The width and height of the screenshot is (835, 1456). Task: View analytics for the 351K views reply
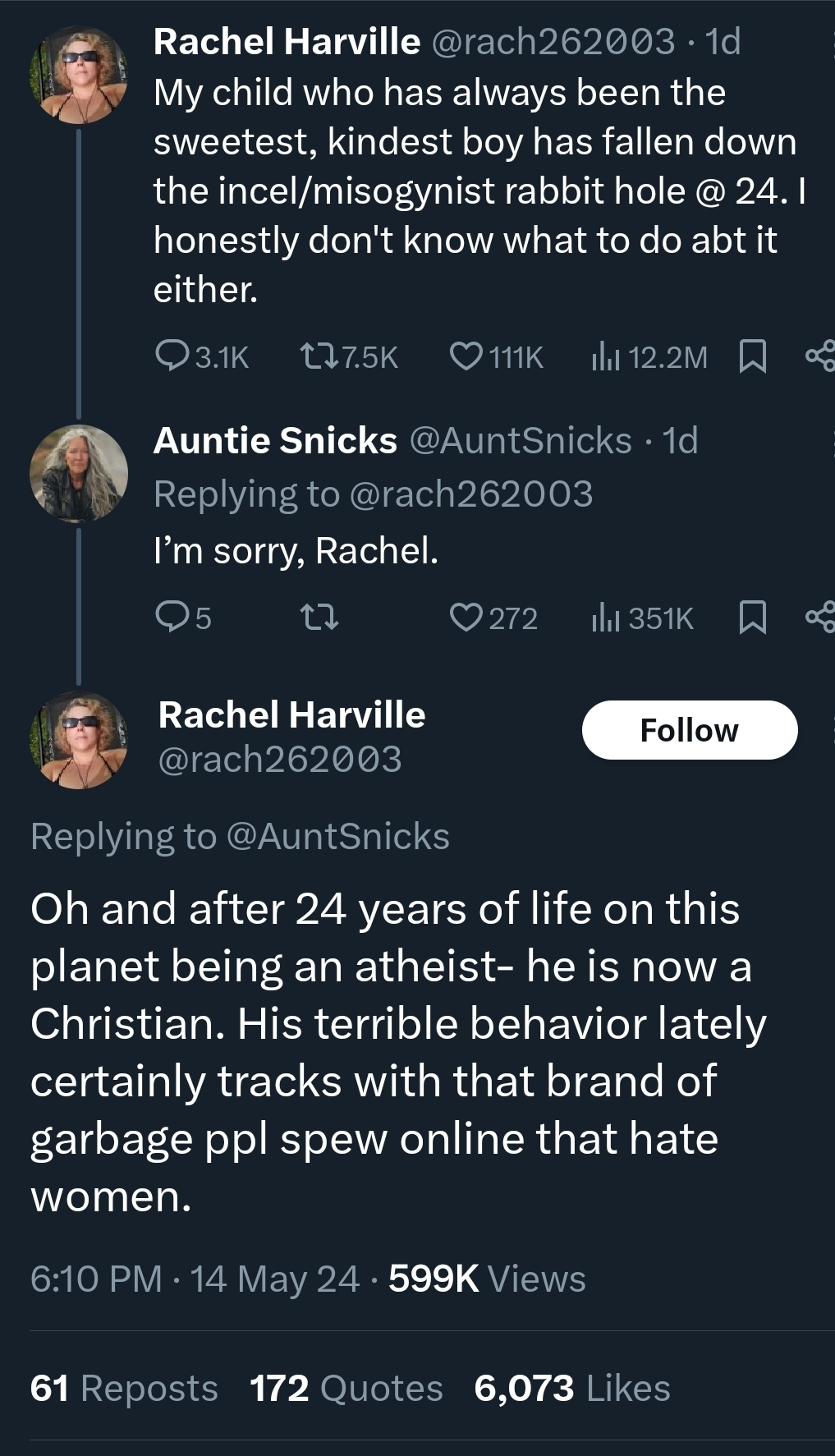coord(605,618)
